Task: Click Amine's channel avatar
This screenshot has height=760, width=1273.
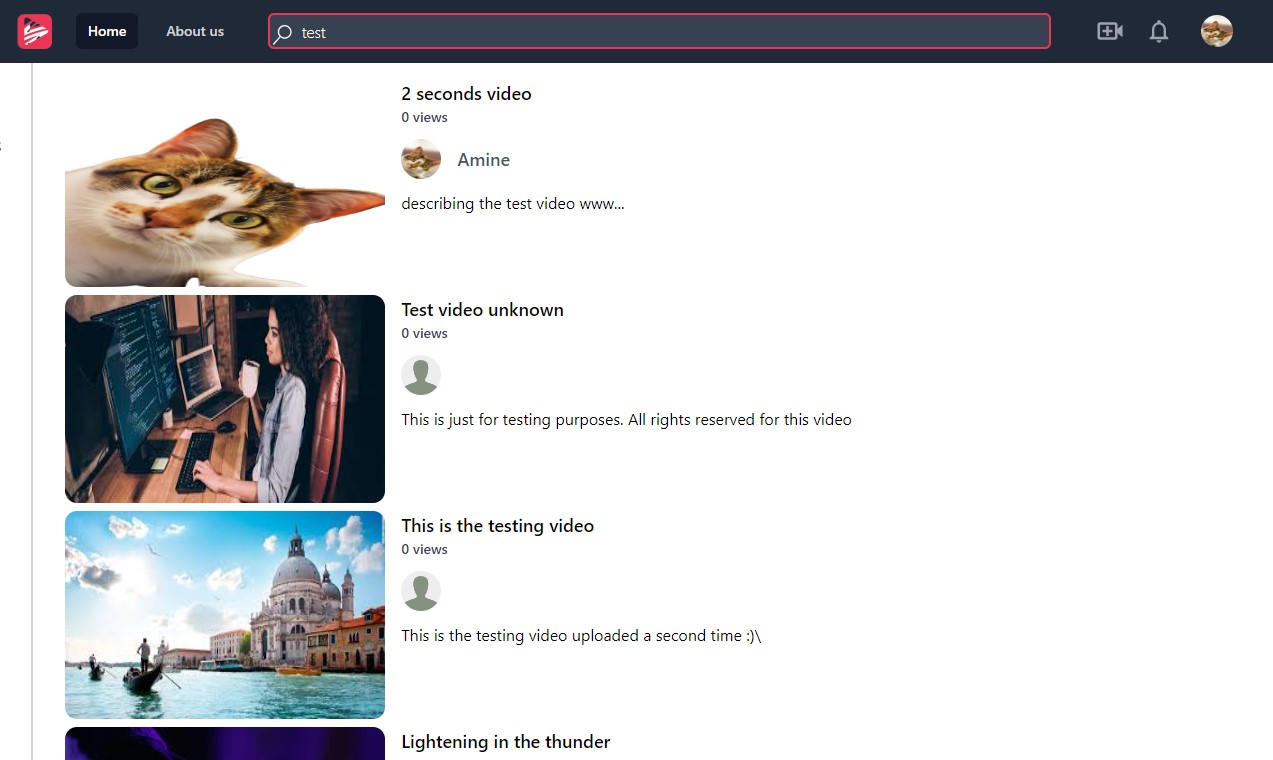Action: pos(421,159)
